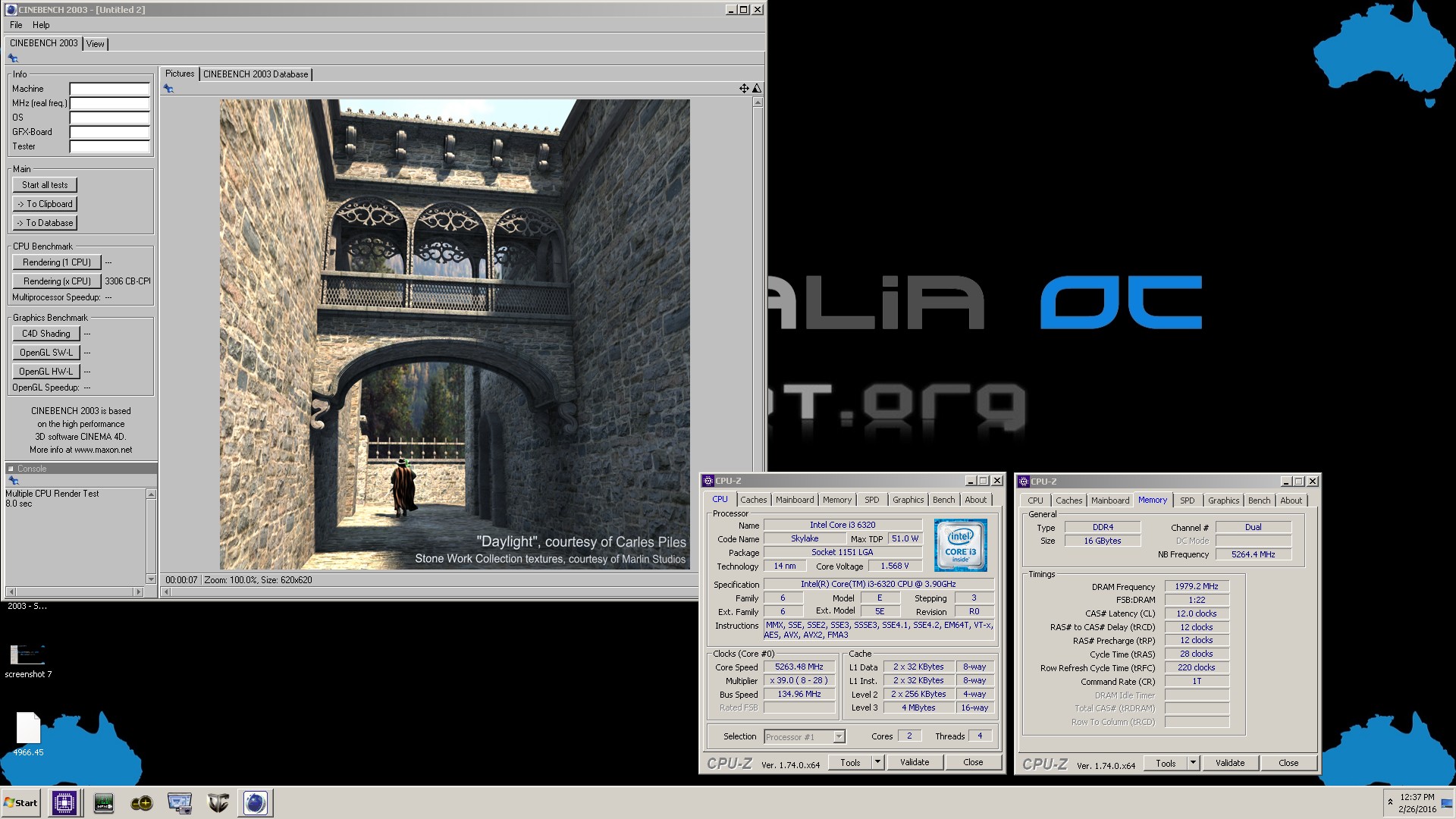Image resolution: width=1456 pixels, height=819 pixels.
Task: Run the C4D Shading test
Action: pos(46,334)
